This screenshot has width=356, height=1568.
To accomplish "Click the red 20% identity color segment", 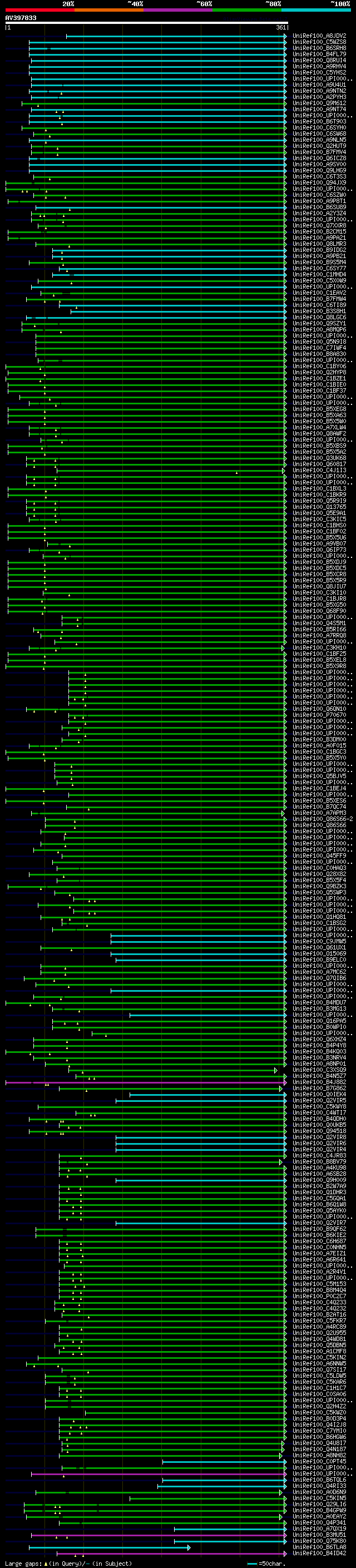I will [39, 10].
